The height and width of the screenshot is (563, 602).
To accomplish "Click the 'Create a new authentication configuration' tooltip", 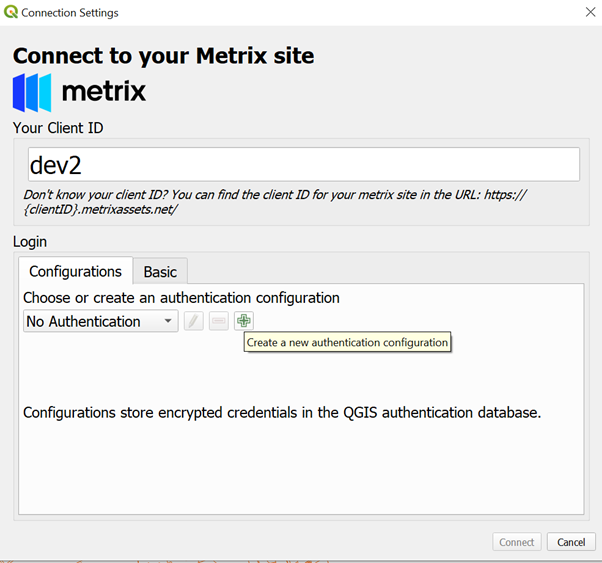I will [347, 342].
